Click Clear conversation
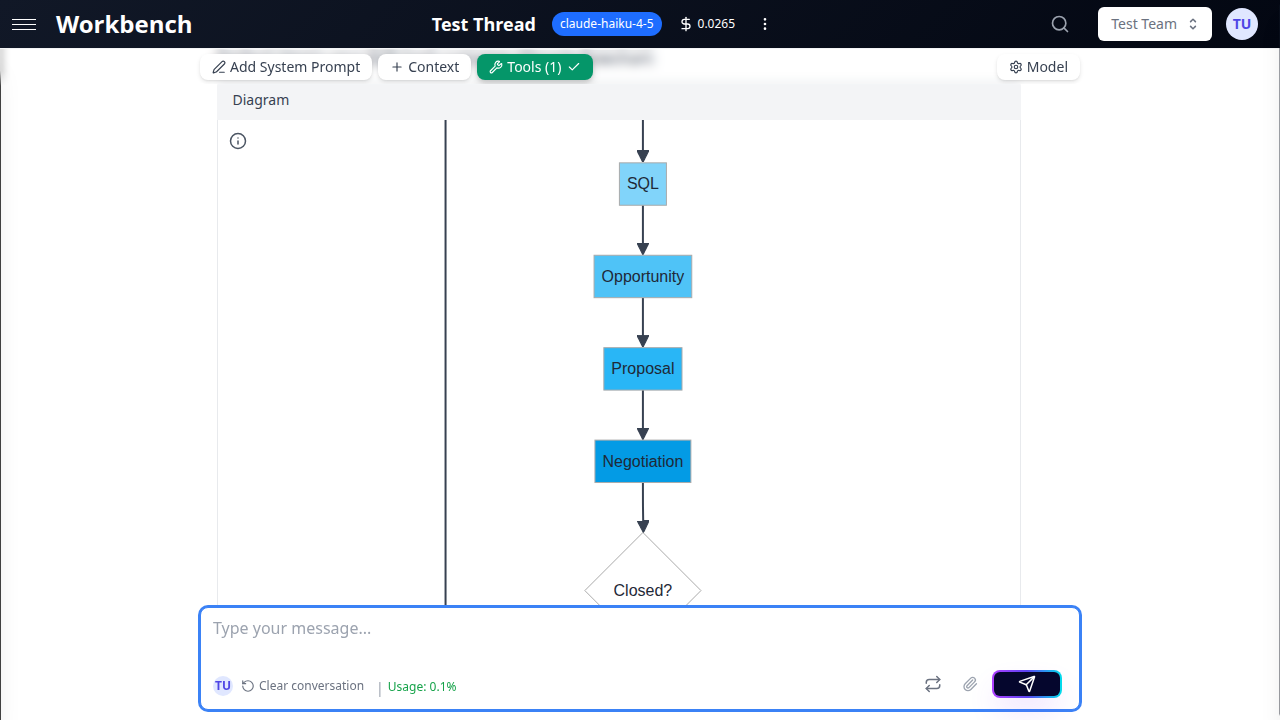Viewport: 1280px width, 720px height. pyautogui.click(x=303, y=686)
